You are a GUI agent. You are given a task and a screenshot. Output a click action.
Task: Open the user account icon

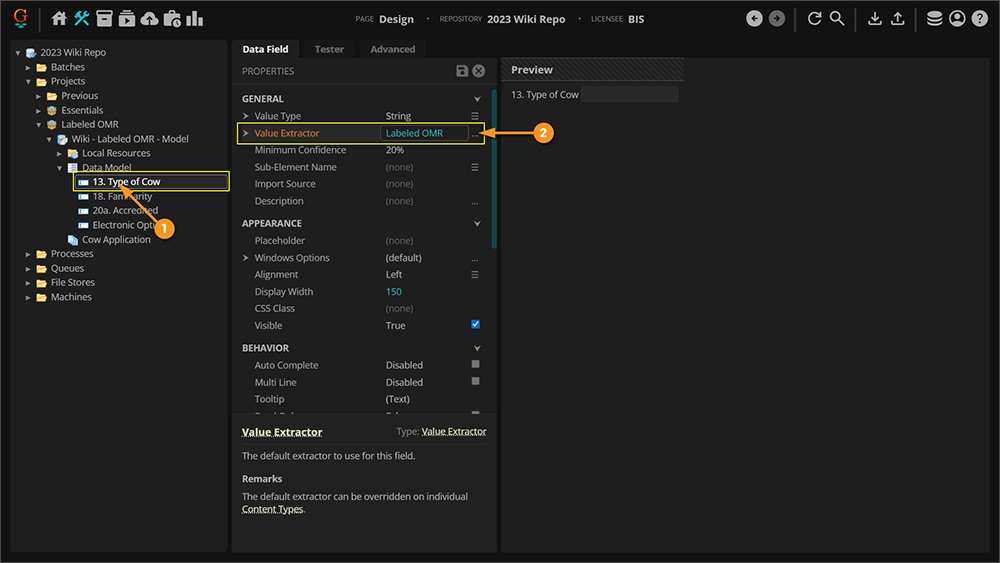point(957,19)
